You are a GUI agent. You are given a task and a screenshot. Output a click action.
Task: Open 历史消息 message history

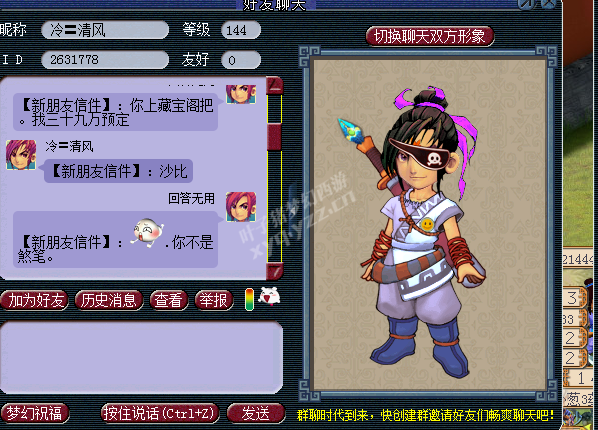tap(109, 301)
